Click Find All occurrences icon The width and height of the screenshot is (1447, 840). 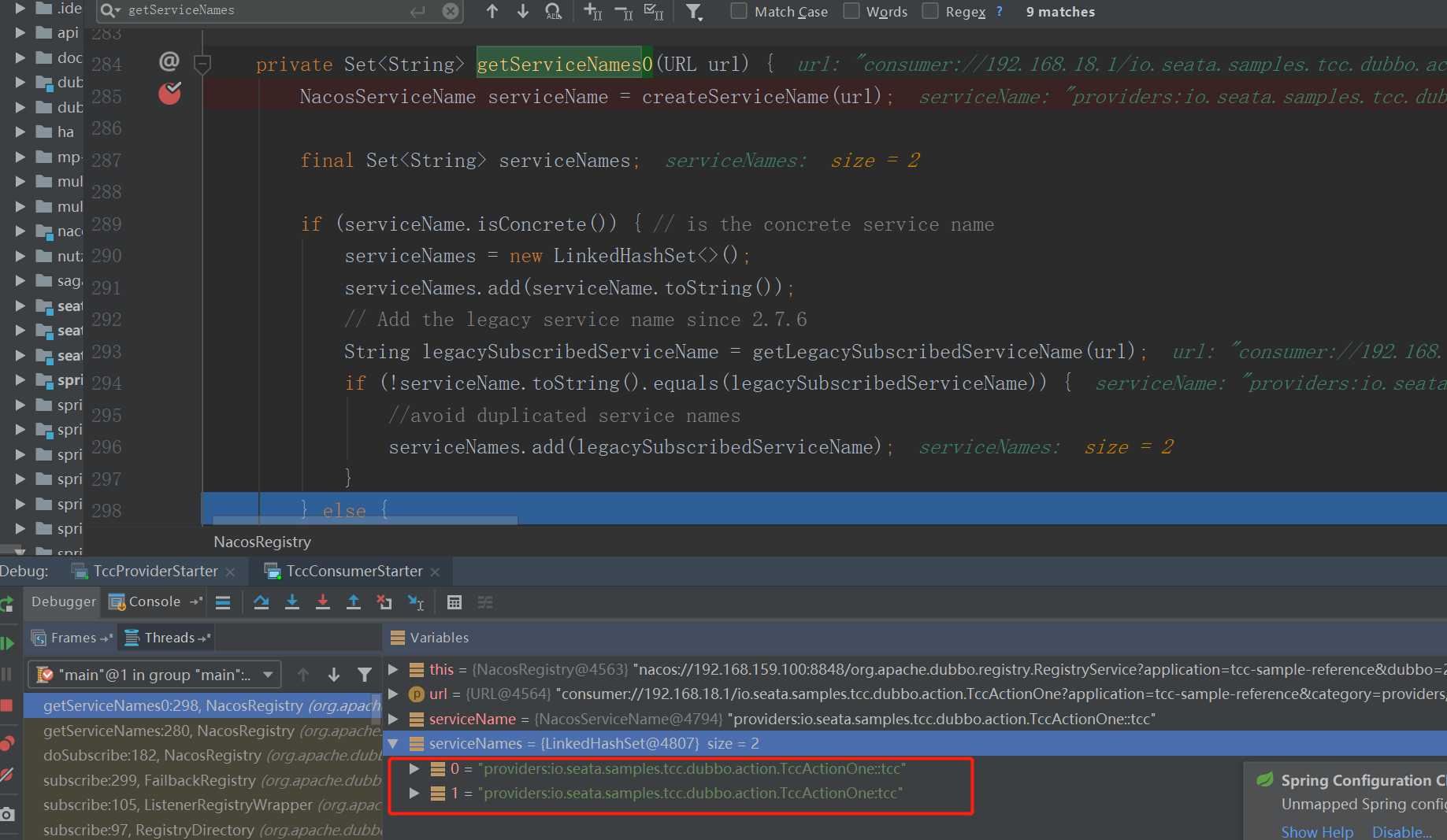click(554, 11)
